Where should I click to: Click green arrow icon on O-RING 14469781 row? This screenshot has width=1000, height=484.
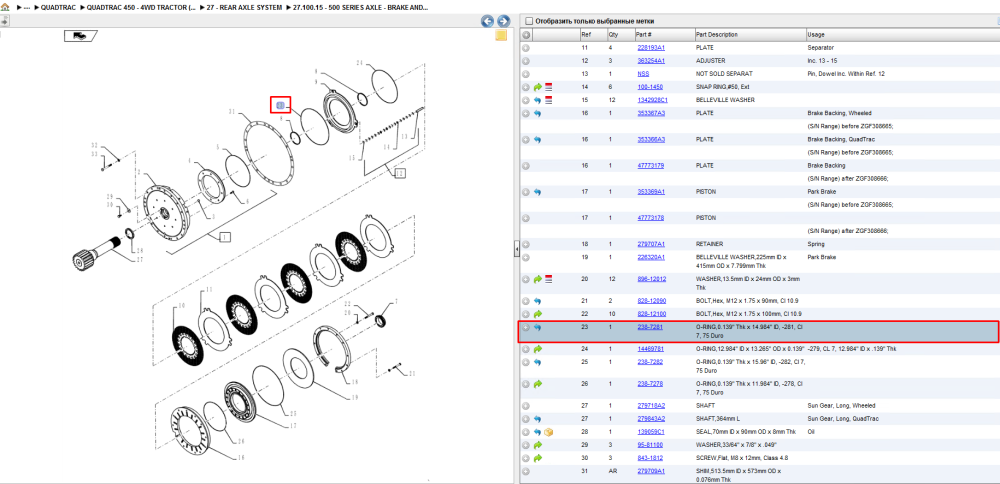click(538, 349)
